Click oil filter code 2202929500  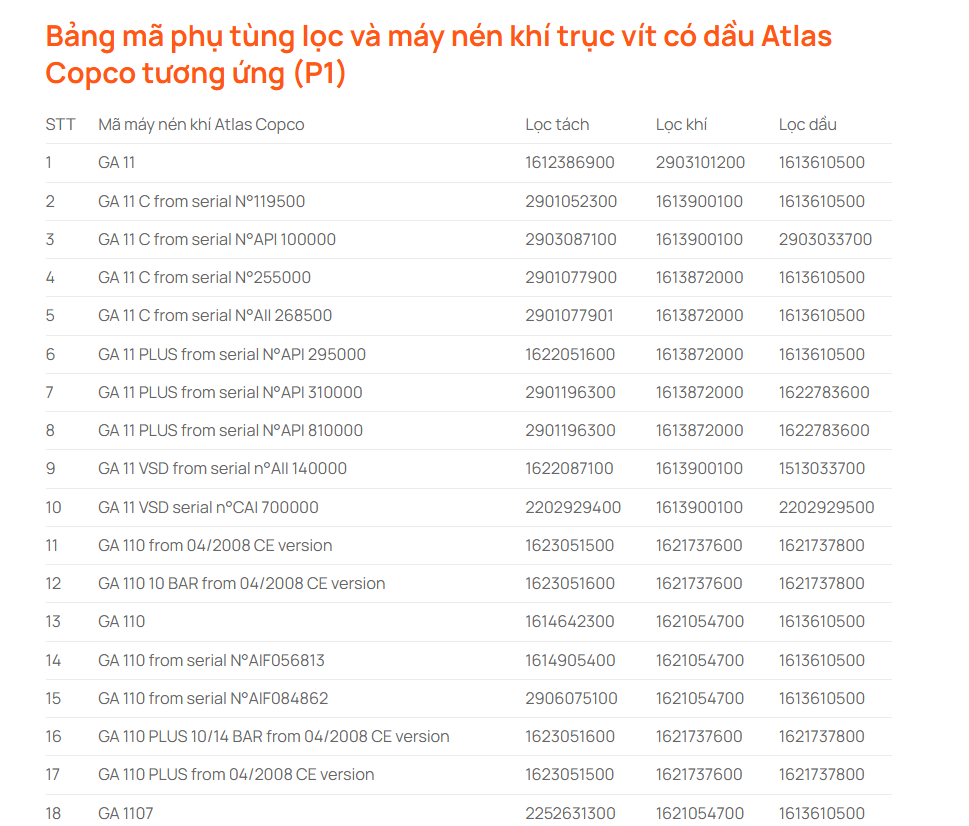pos(826,508)
